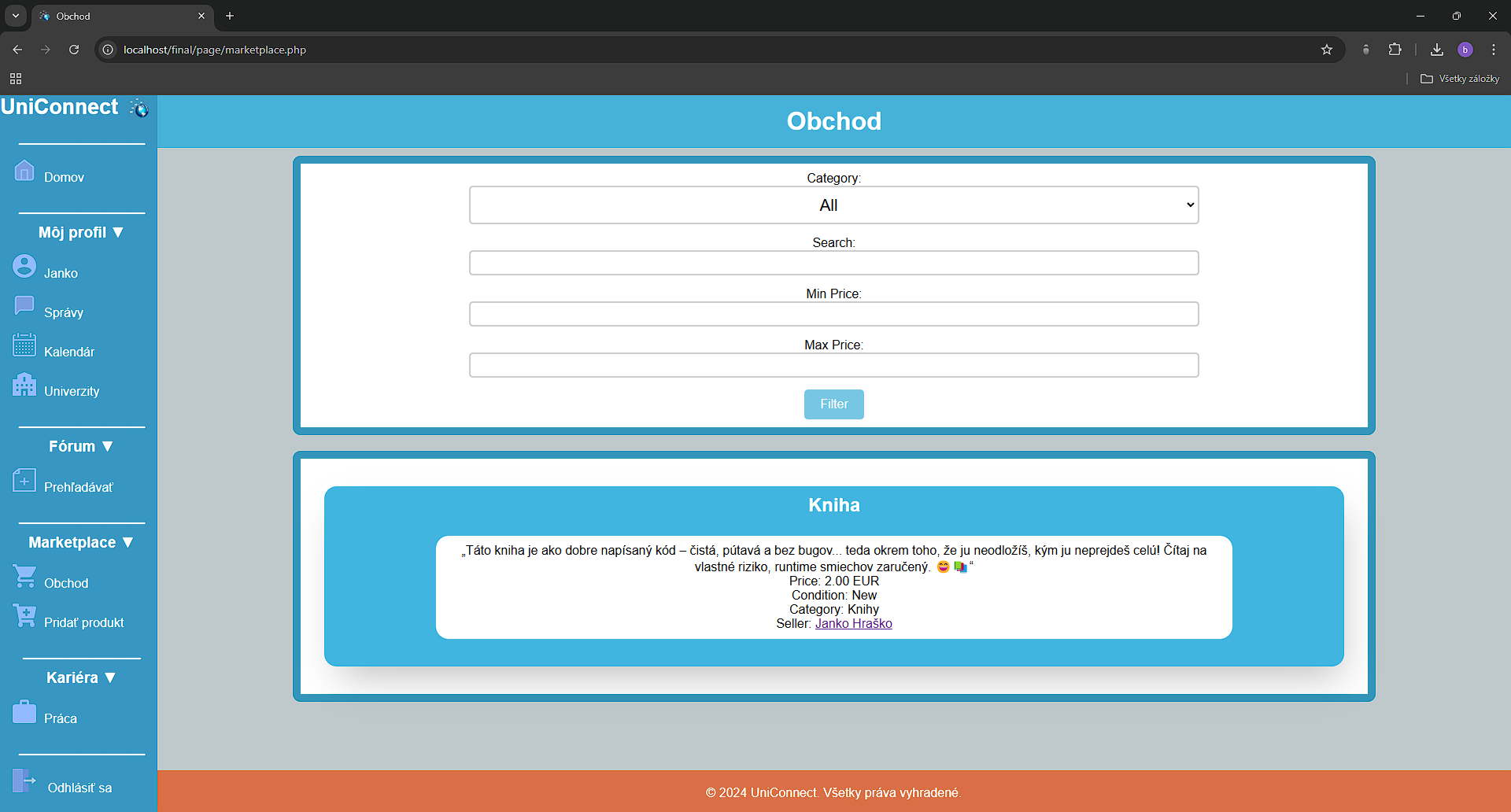
Task: Bookmark this page with the star icon
Action: click(x=1327, y=50)
